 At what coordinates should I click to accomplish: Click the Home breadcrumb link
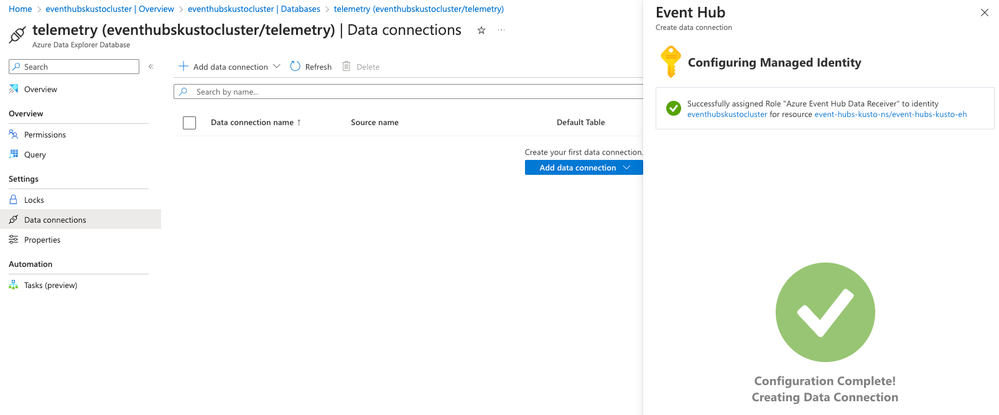coord(20,9)
